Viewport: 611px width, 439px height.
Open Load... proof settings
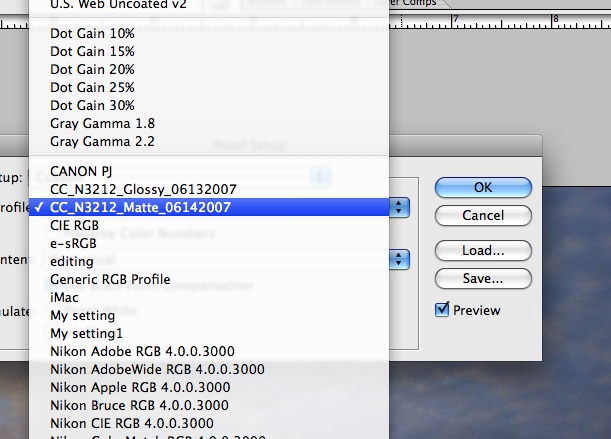pos(483,250)
